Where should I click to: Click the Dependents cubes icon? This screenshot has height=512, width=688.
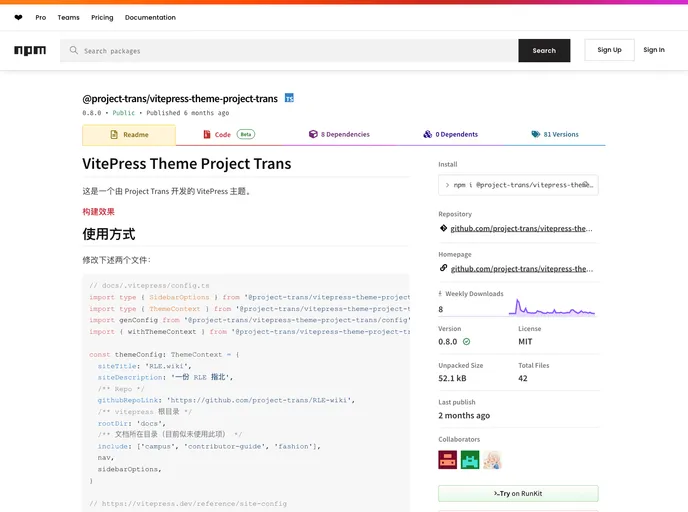[427, 134]
